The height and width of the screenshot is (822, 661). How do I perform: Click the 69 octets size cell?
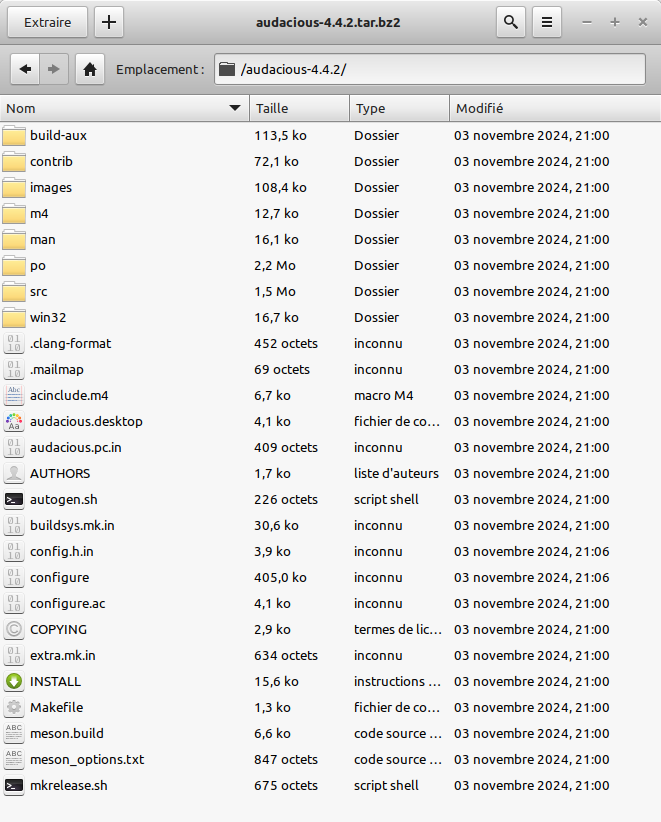point(281,370)
